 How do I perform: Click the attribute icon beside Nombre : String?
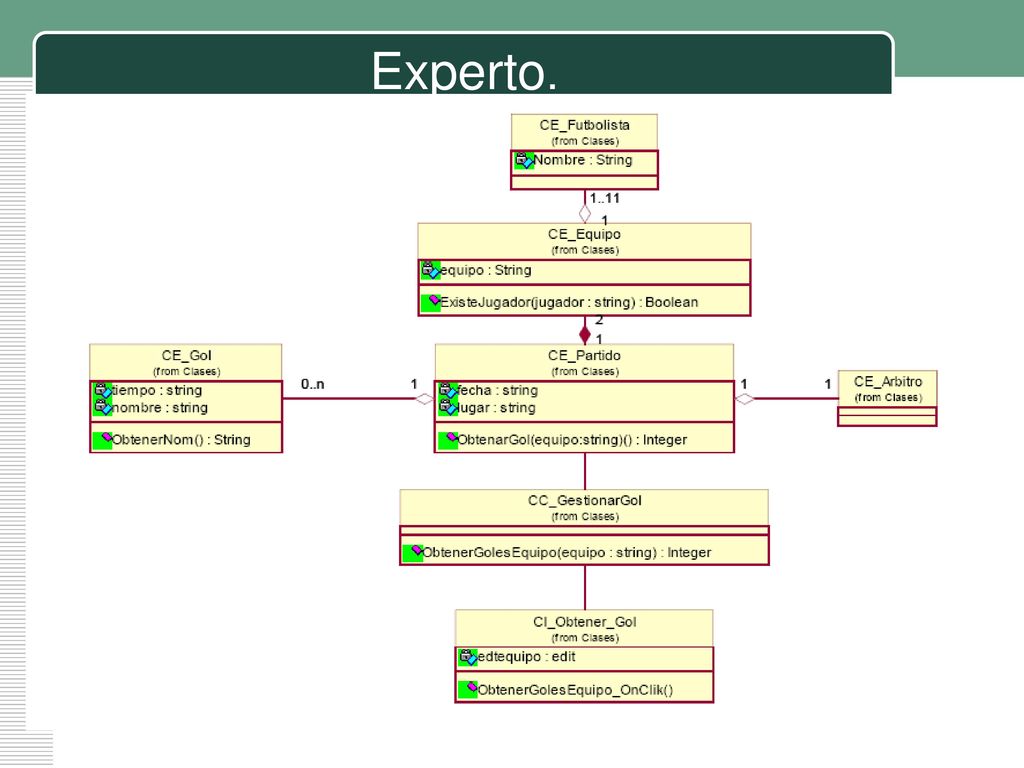point(524,160)
